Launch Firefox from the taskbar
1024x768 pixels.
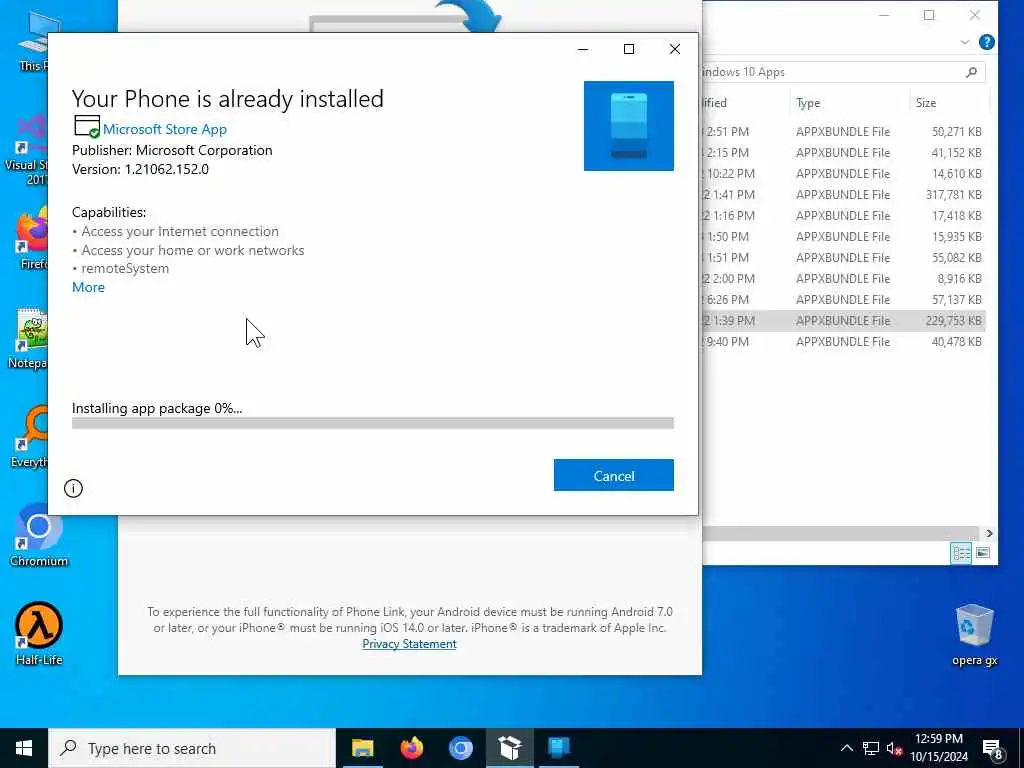coord(411,748)
